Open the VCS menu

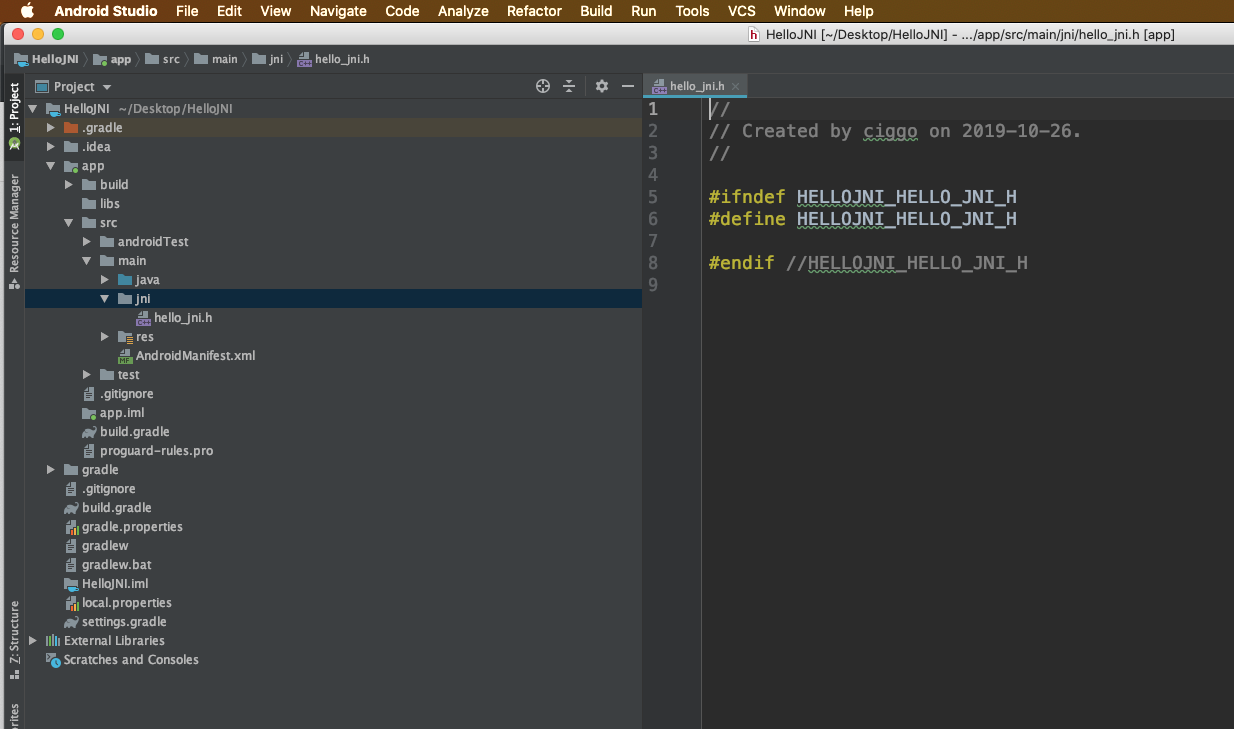(x=742, y=11)
